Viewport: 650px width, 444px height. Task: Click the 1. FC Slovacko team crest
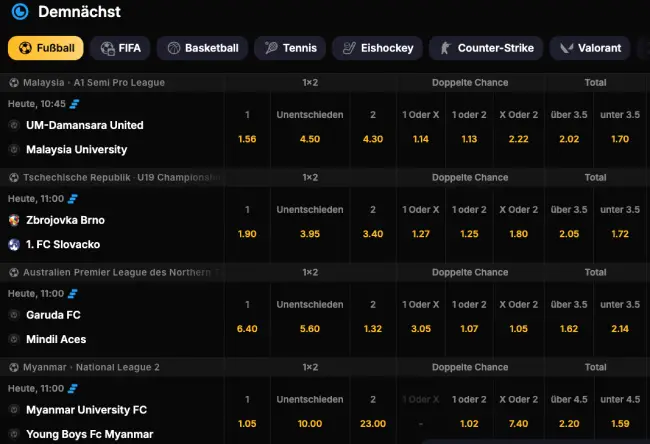14,244
